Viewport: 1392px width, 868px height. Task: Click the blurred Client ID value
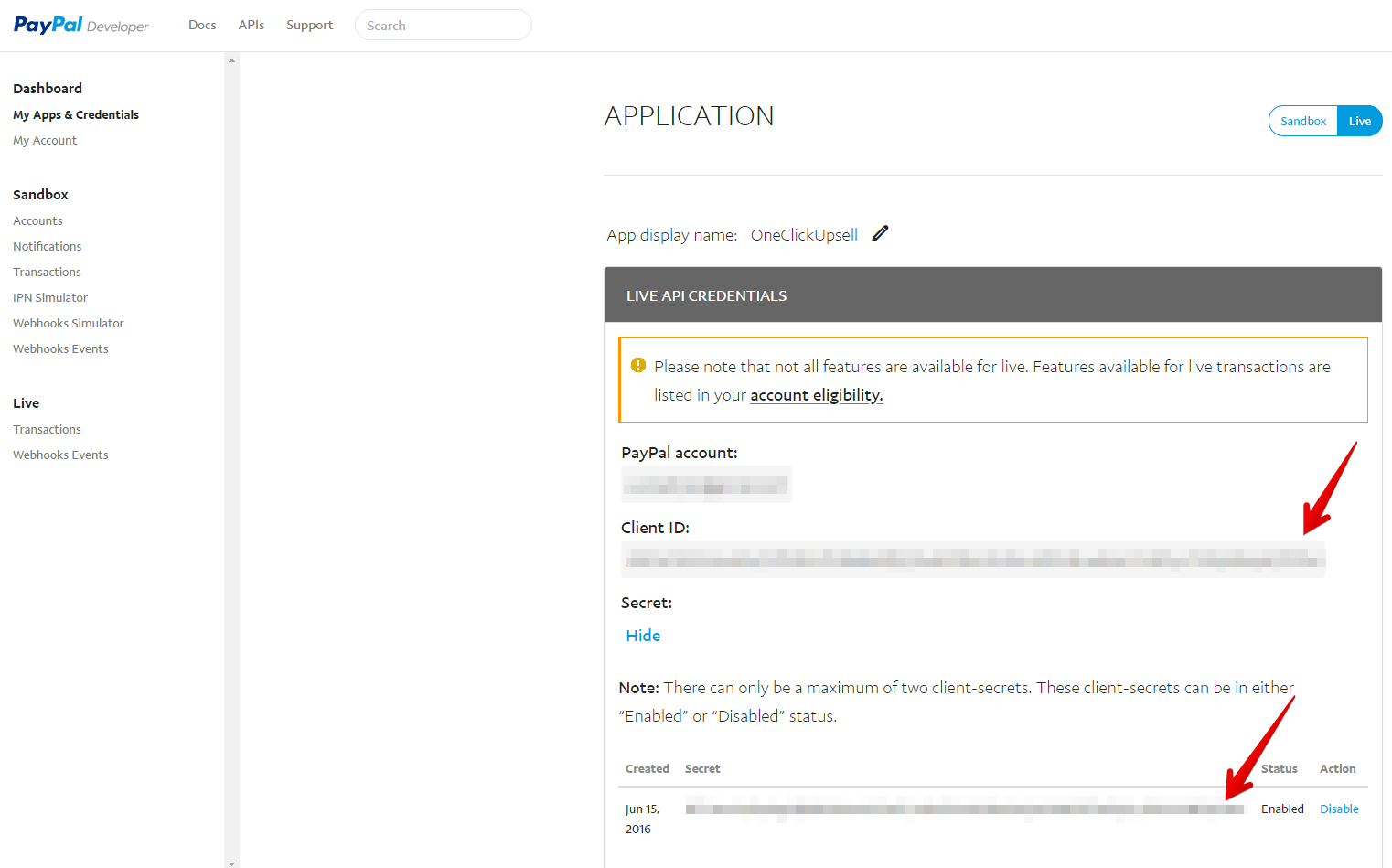pyautogui.click(x=973, y=559)
